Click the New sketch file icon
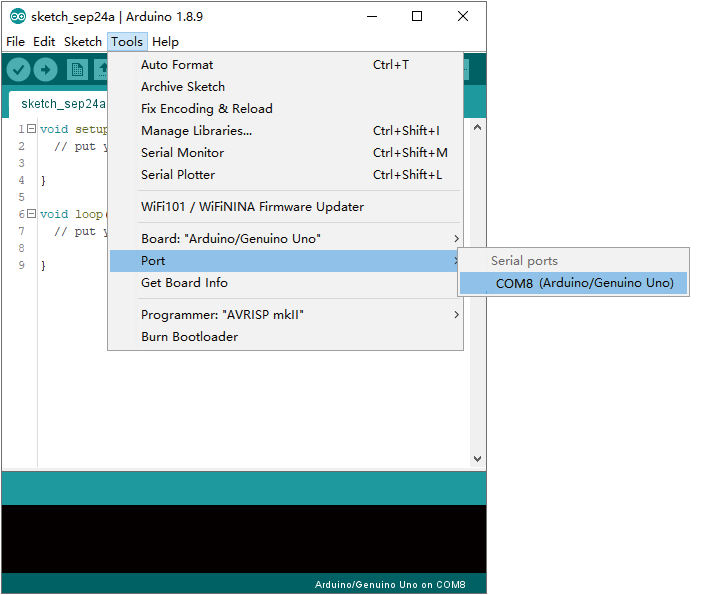Screen dimensions: 720x595 tap(77, 70)
